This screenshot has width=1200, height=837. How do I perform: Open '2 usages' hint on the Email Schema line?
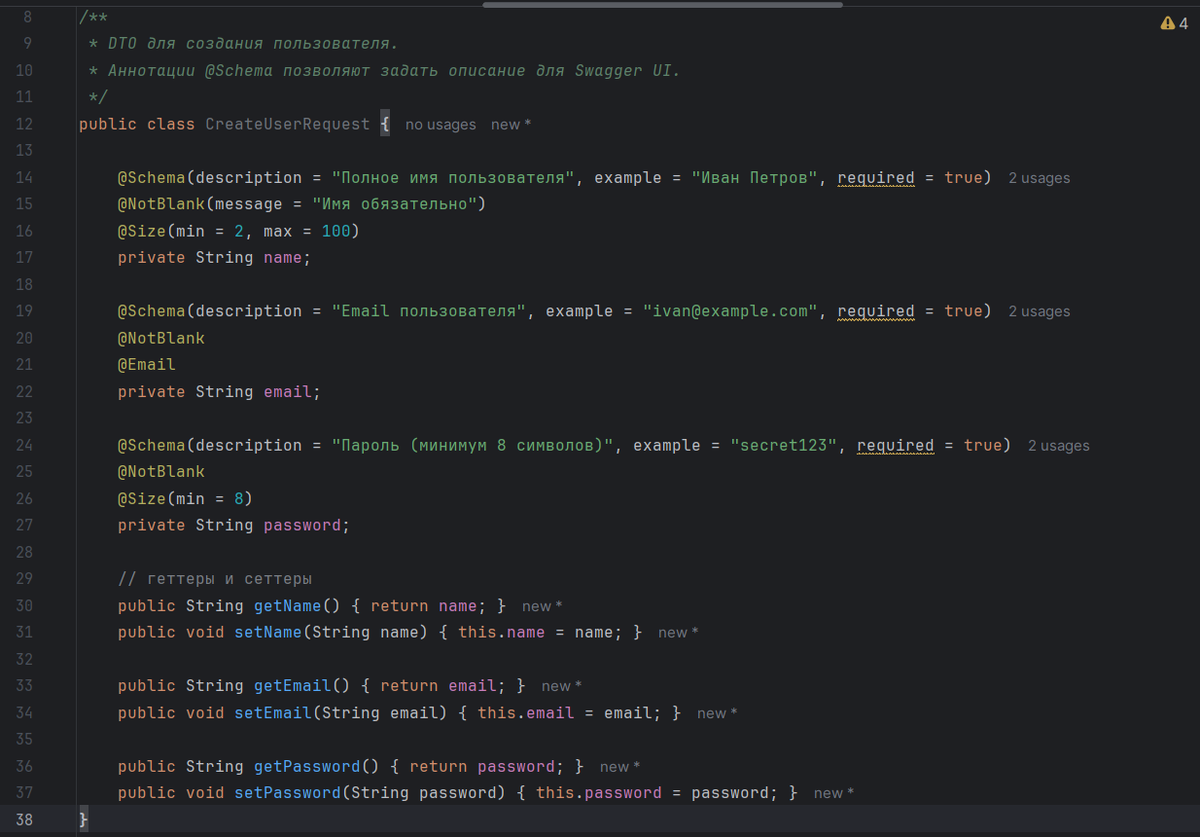(x=1039, y=311)
